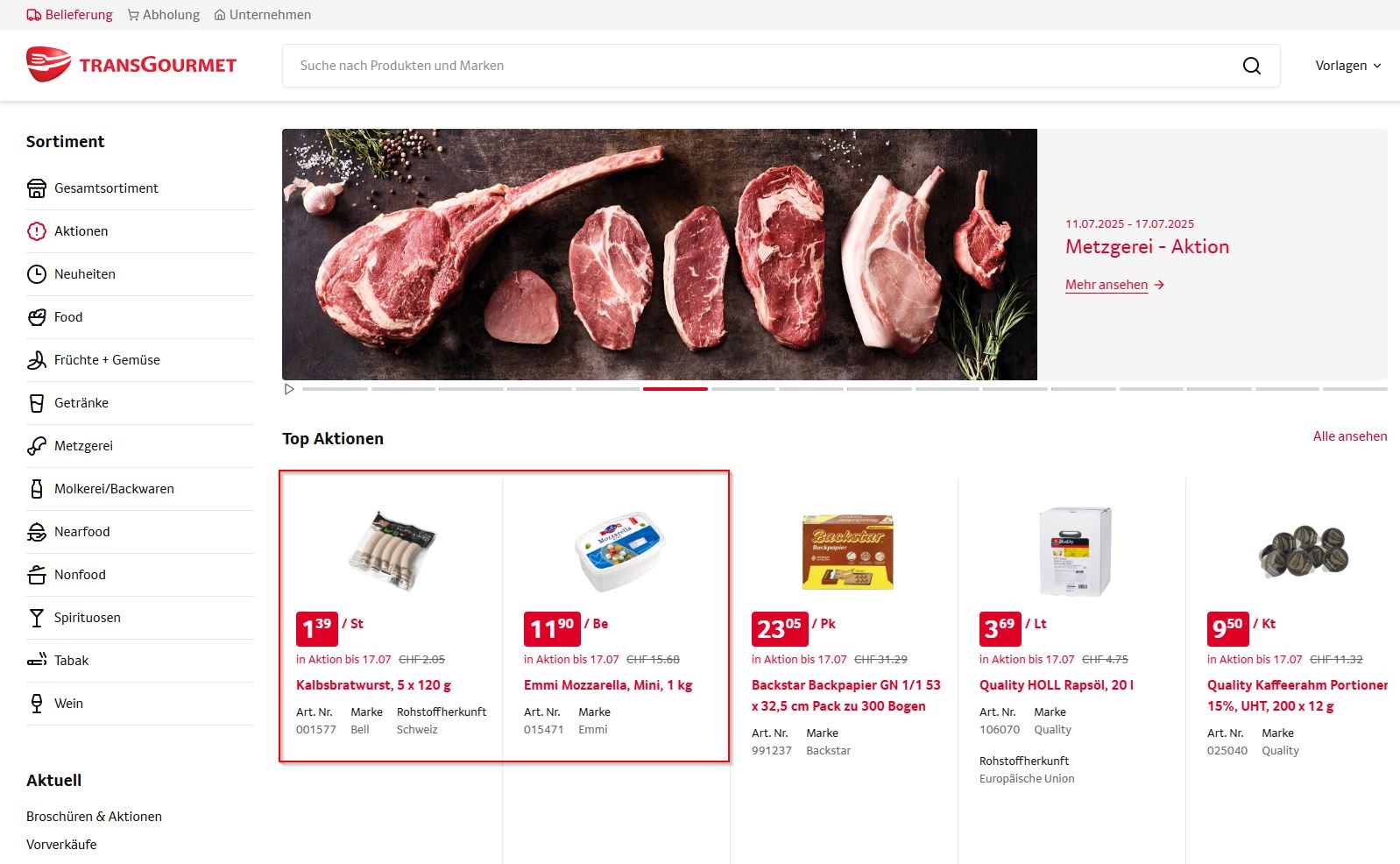Select the Belieferung option
The width and height of the screenshot is (1400, 864).
(x=69, y=15)
